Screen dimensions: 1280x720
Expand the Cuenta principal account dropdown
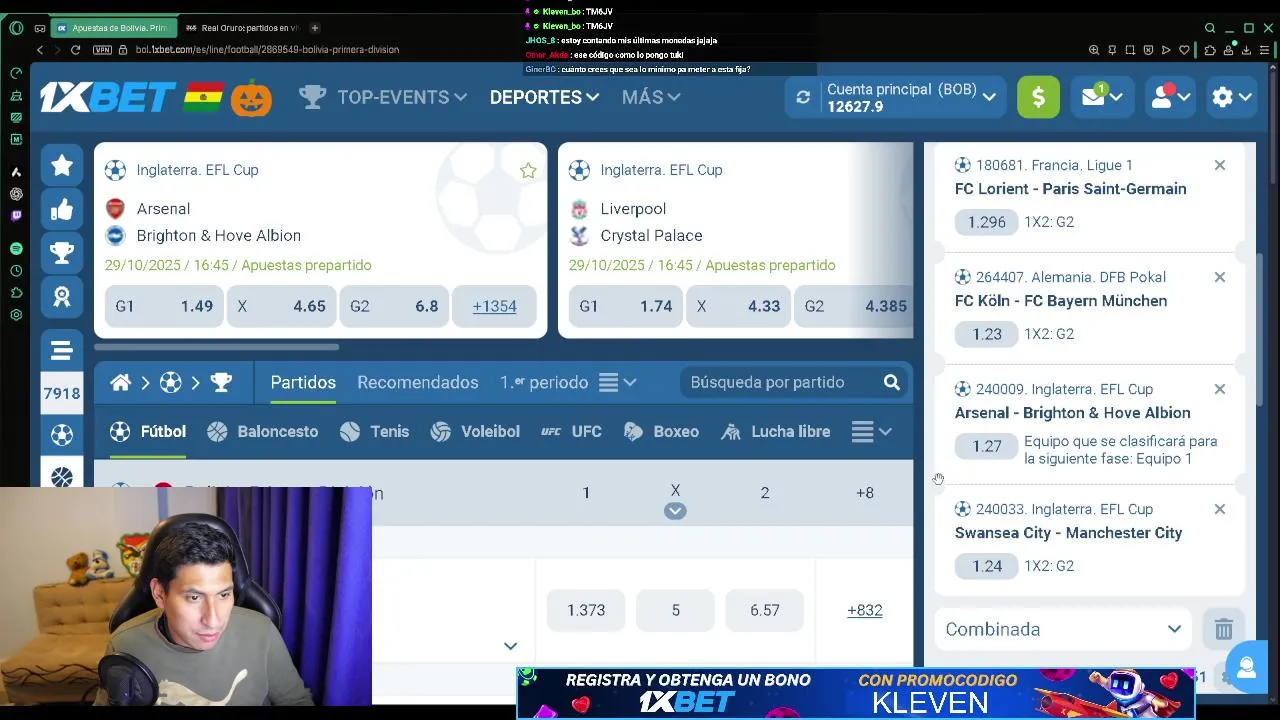(x=989, y=97)
